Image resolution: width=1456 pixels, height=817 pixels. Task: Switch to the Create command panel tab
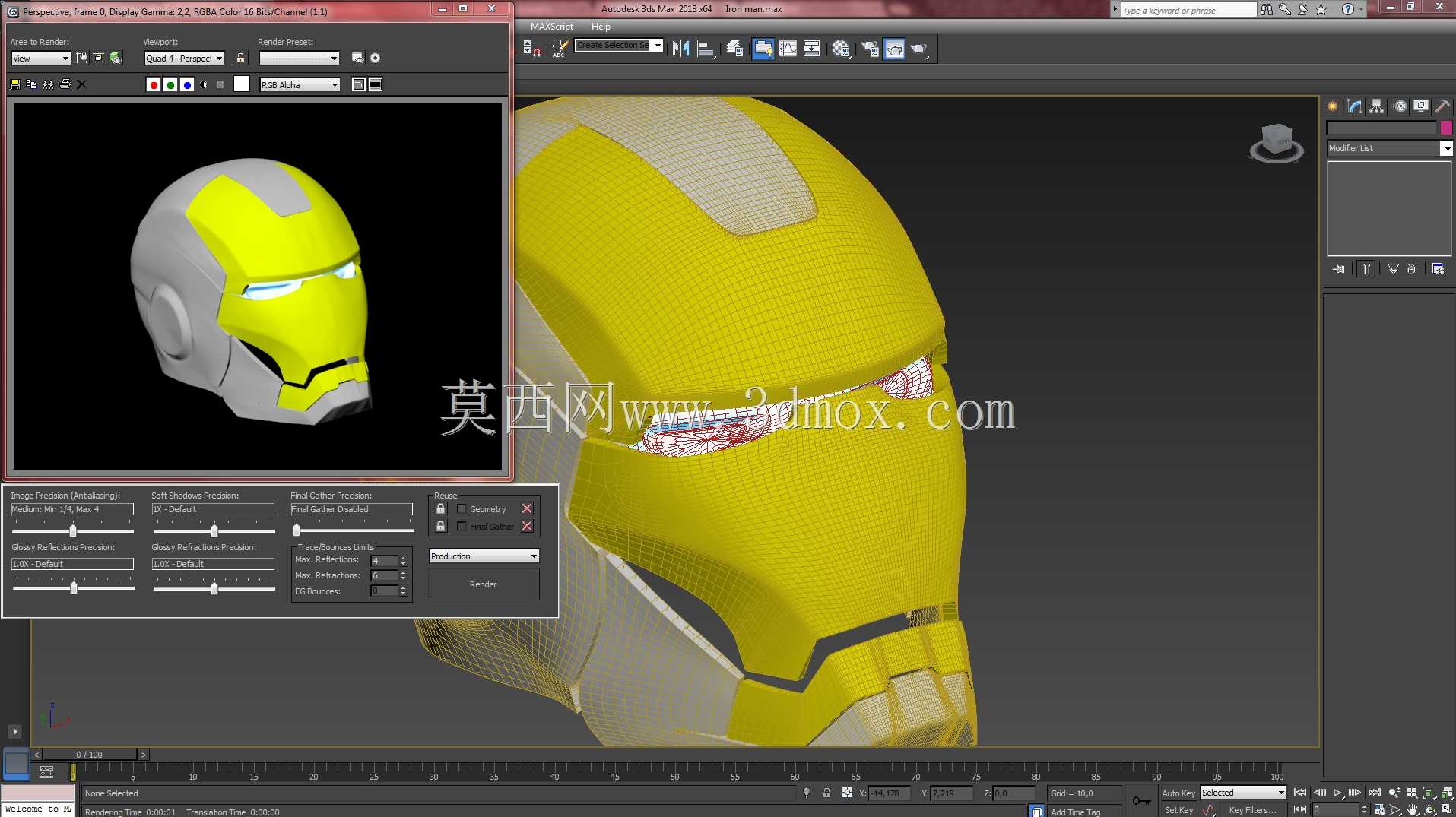click(x=1333, y=106)
